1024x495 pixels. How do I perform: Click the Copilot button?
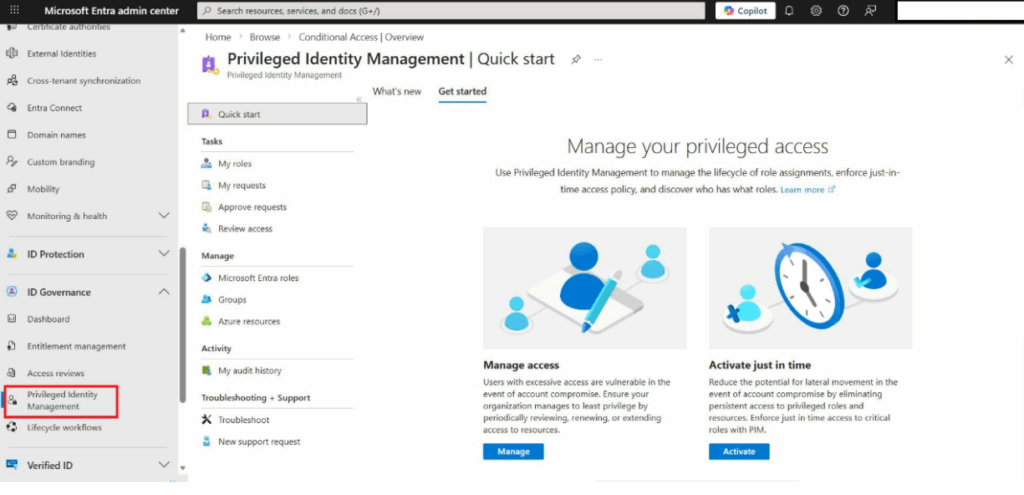(745, 10)
